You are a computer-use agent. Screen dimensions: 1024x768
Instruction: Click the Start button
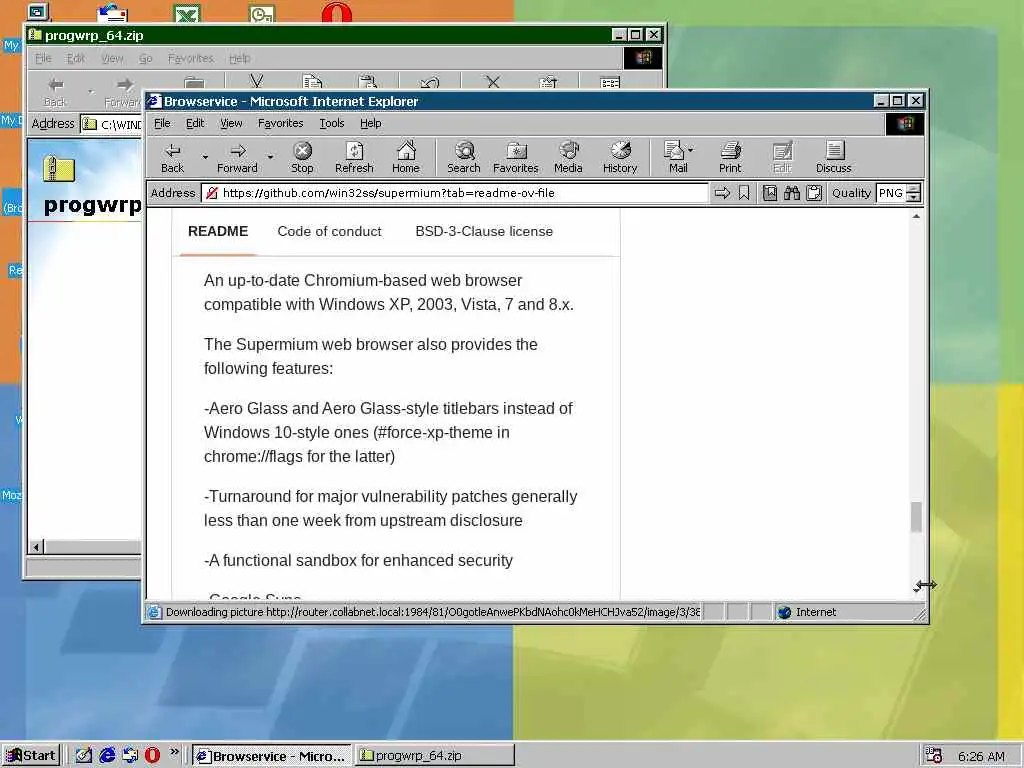(31, 756)
